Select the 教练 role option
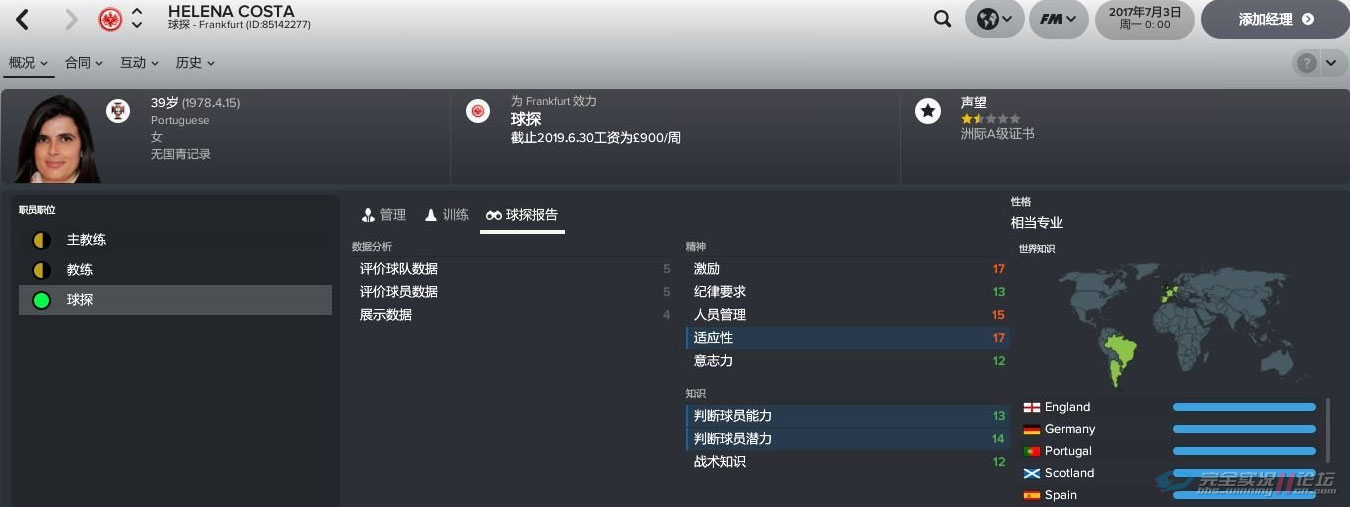 coord(175,270)
